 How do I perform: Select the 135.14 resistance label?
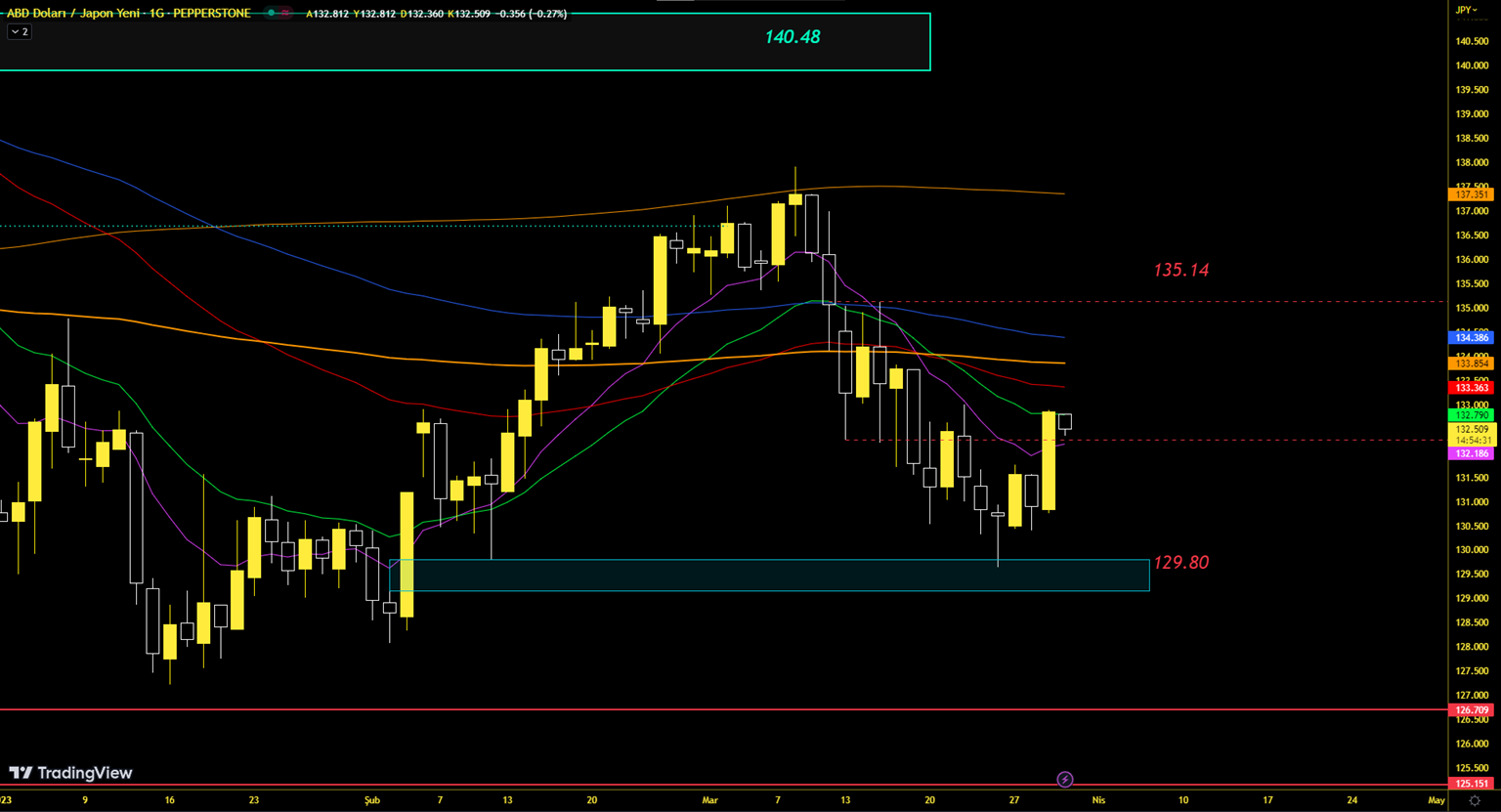tap(1180, 271)
